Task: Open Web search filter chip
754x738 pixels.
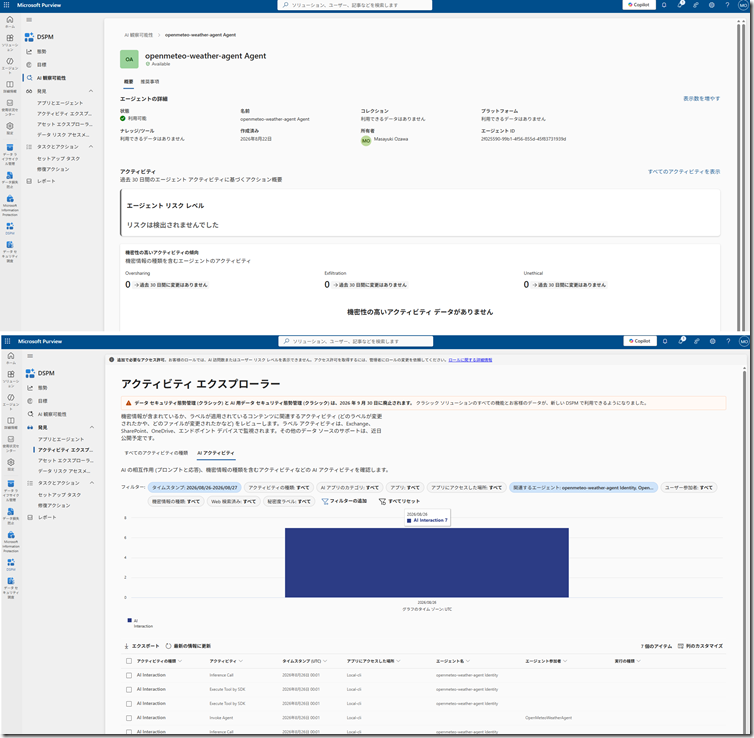Action: point(234,501)
